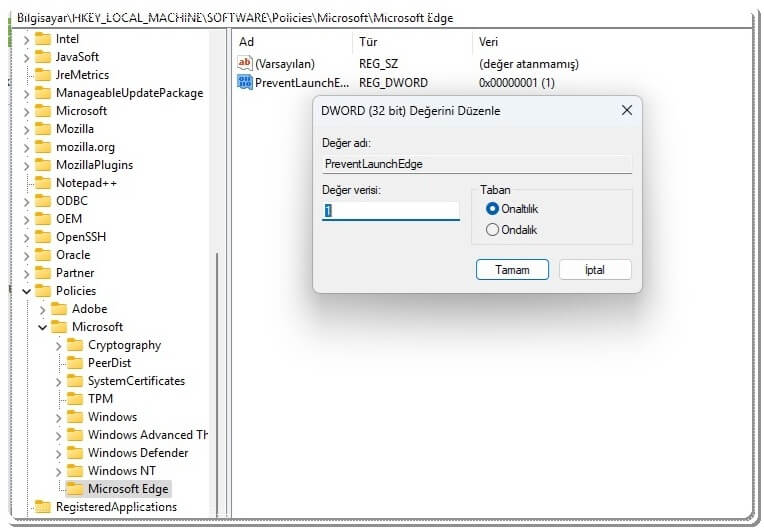Expand the MozillaPlugins key
Screen dimensions: 764x530
tap(26, 166)
